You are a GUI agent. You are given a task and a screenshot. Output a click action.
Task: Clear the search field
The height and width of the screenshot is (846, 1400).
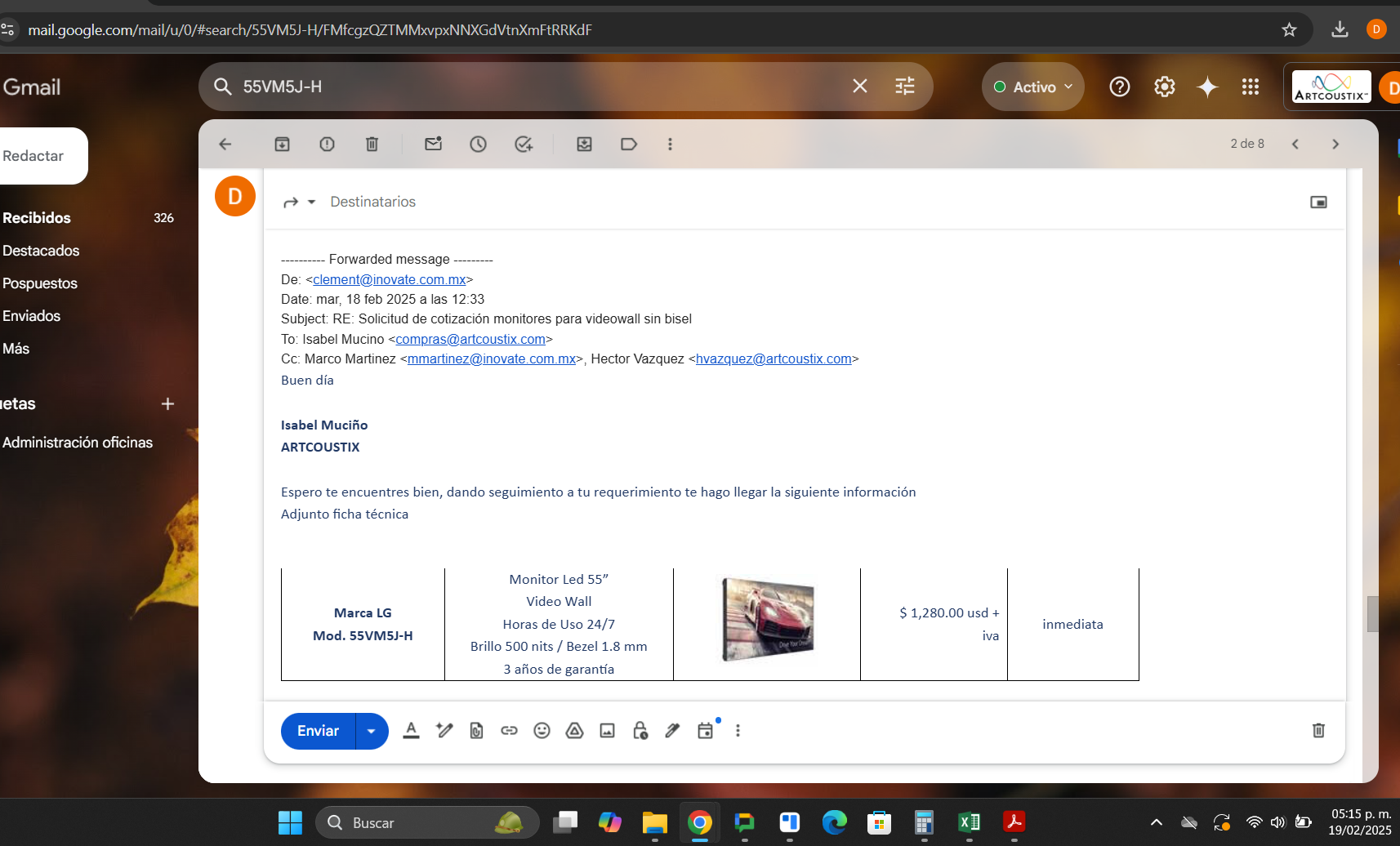click(860, 86)
